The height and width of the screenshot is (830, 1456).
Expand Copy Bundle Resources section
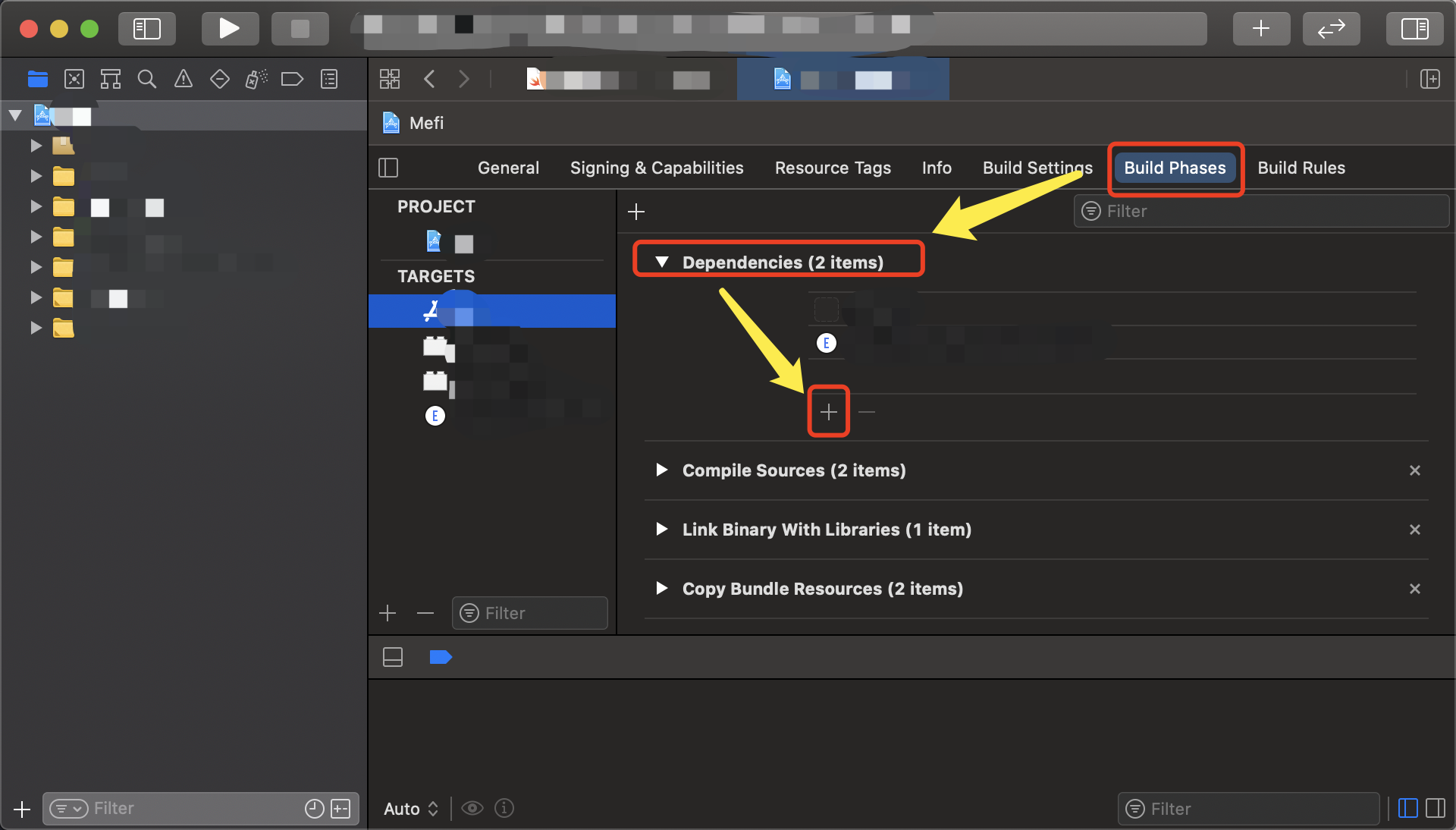tap(662, 588)
